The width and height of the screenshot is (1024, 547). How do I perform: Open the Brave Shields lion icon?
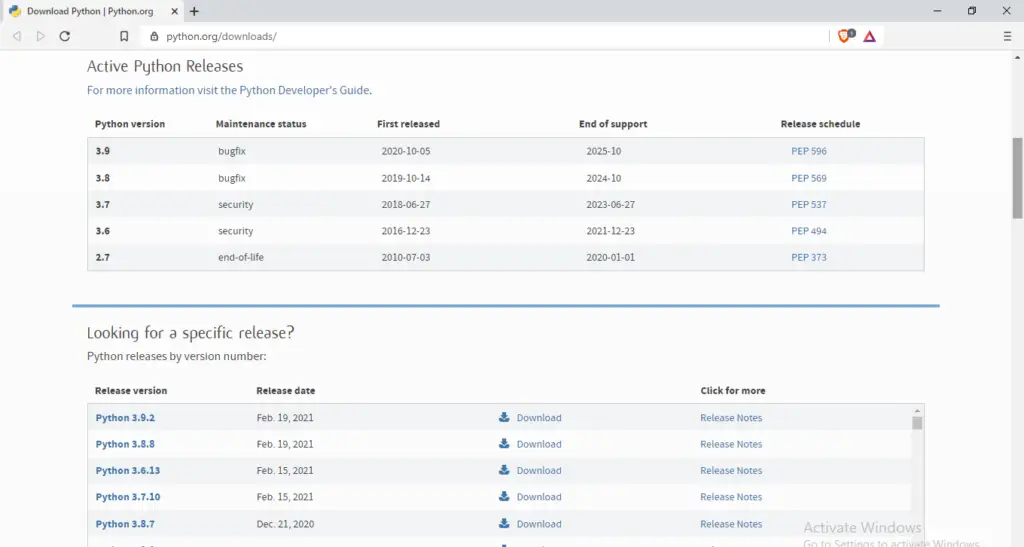click(x=845, y=36)
